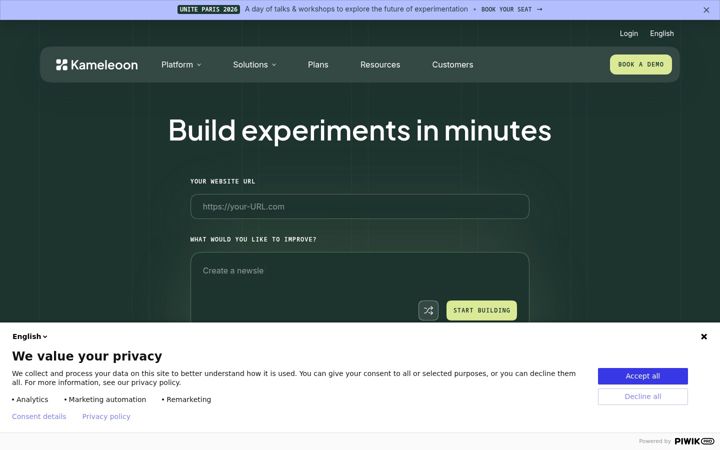The height and width of the screenshot is (450, 720).
Task: Expand the Platform menu
Action: 181,65
